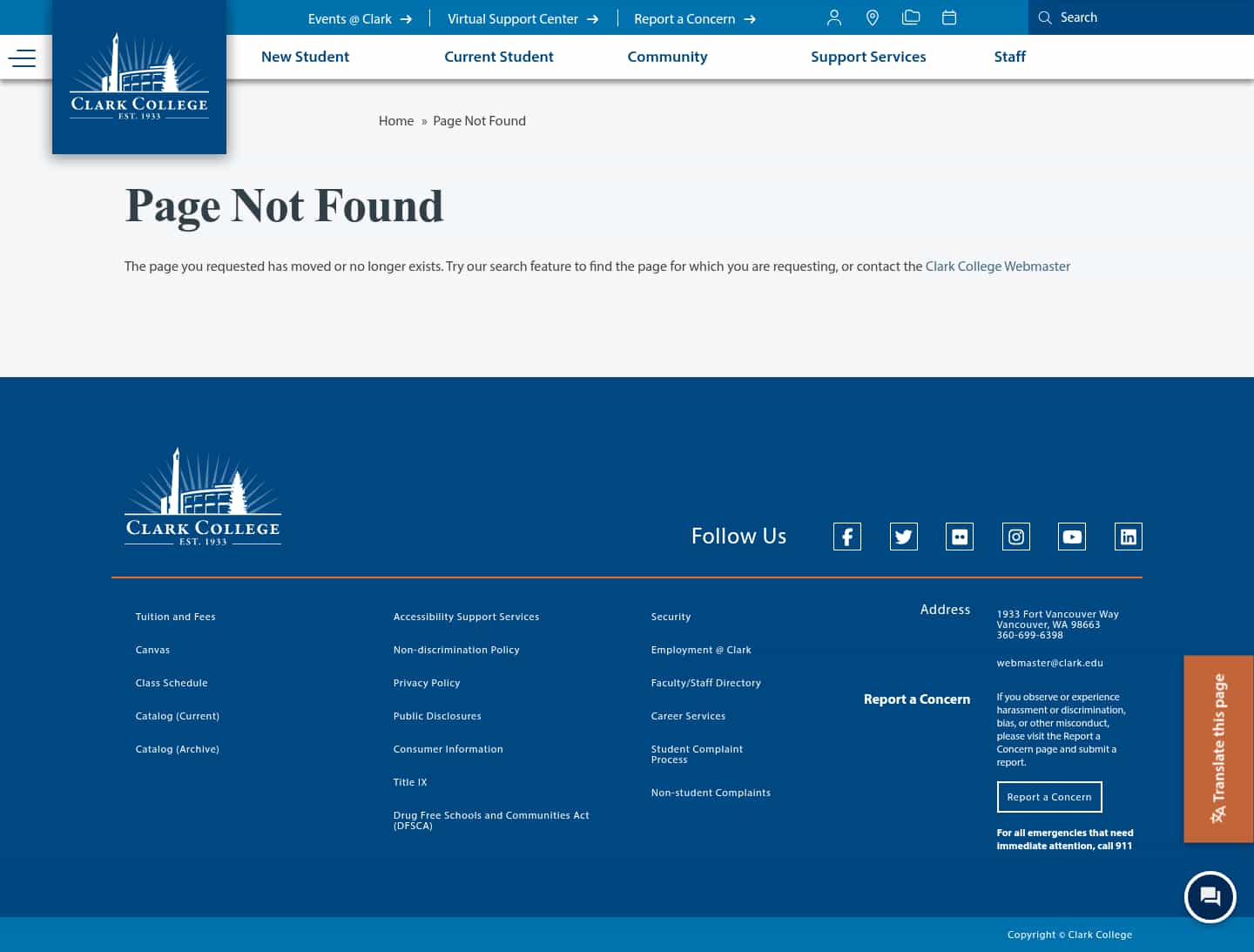
Task: Open the chat bubble at bottom right
Action: (x=1210, y=897)
